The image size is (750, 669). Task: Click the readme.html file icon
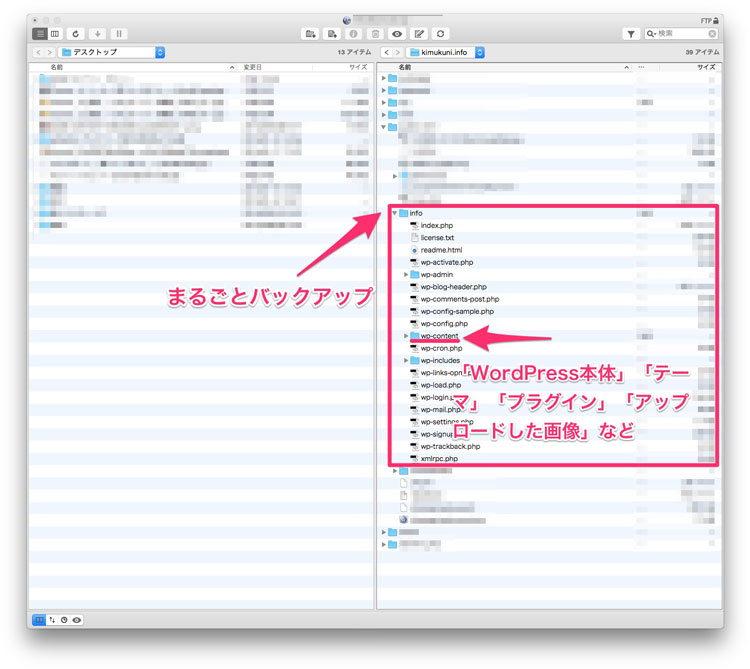(414, 250)
